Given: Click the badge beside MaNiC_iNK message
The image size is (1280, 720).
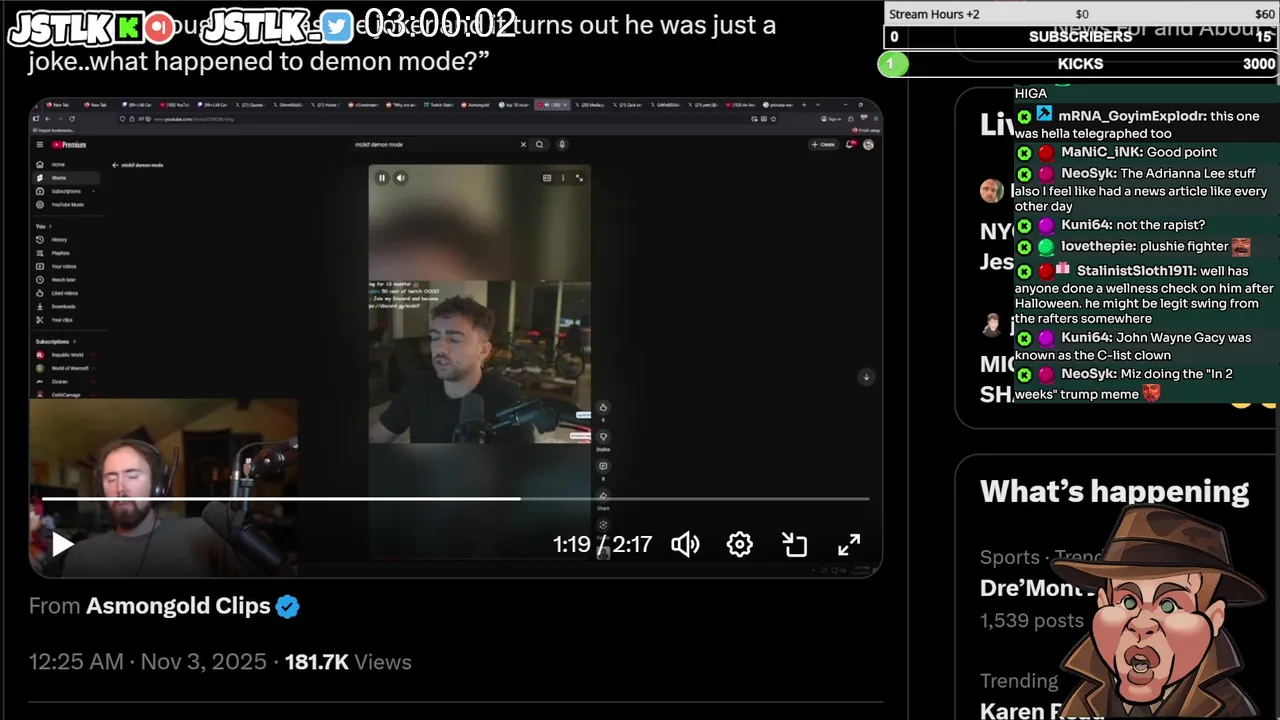Looking at the screenshot, I should [1046, 153].
